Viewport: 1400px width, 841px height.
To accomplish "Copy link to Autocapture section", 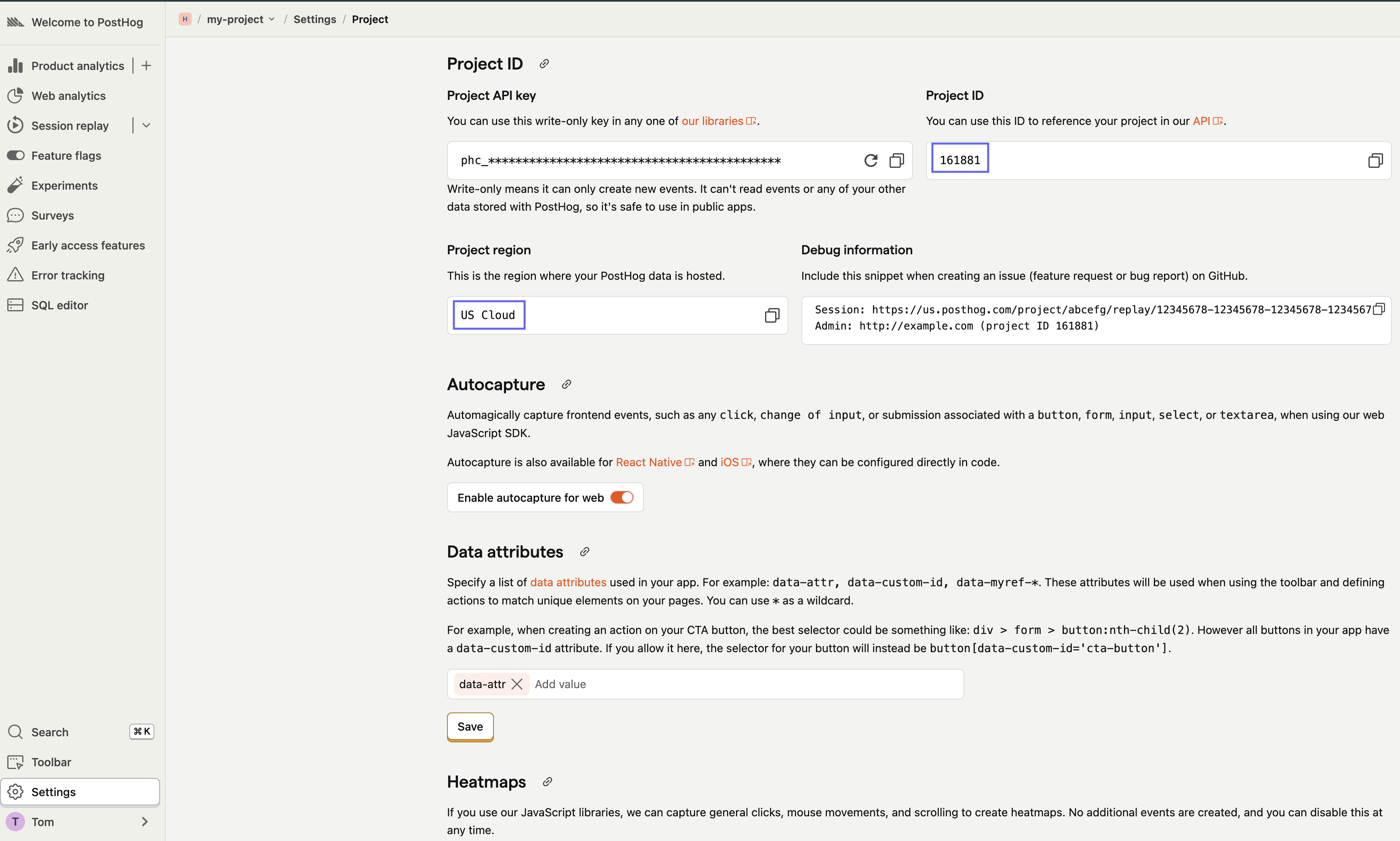I will [566, 385].
